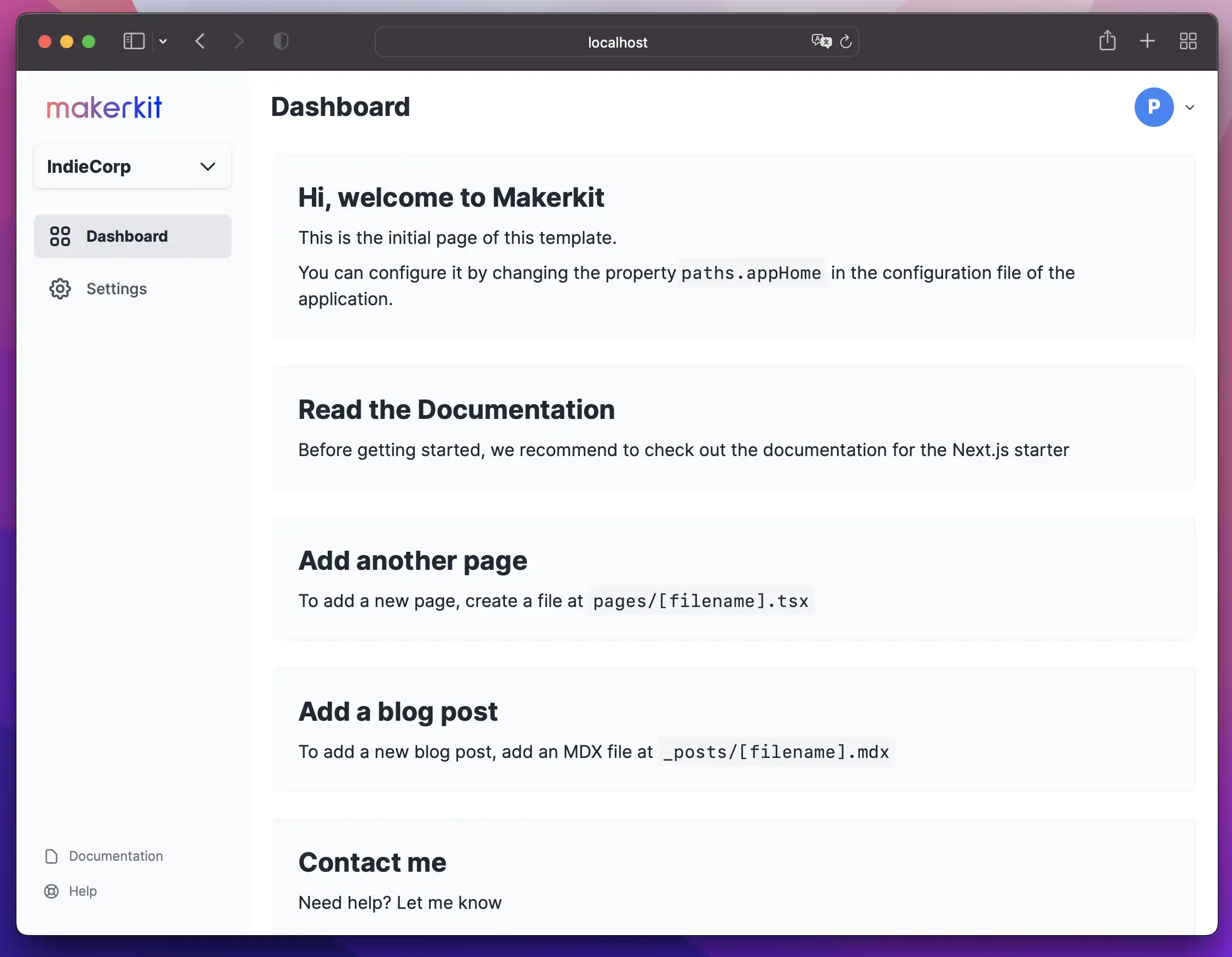Toggle the Safari sidebar button
This screenshot has width=1232, height=957.
click(x=133, y=41)
